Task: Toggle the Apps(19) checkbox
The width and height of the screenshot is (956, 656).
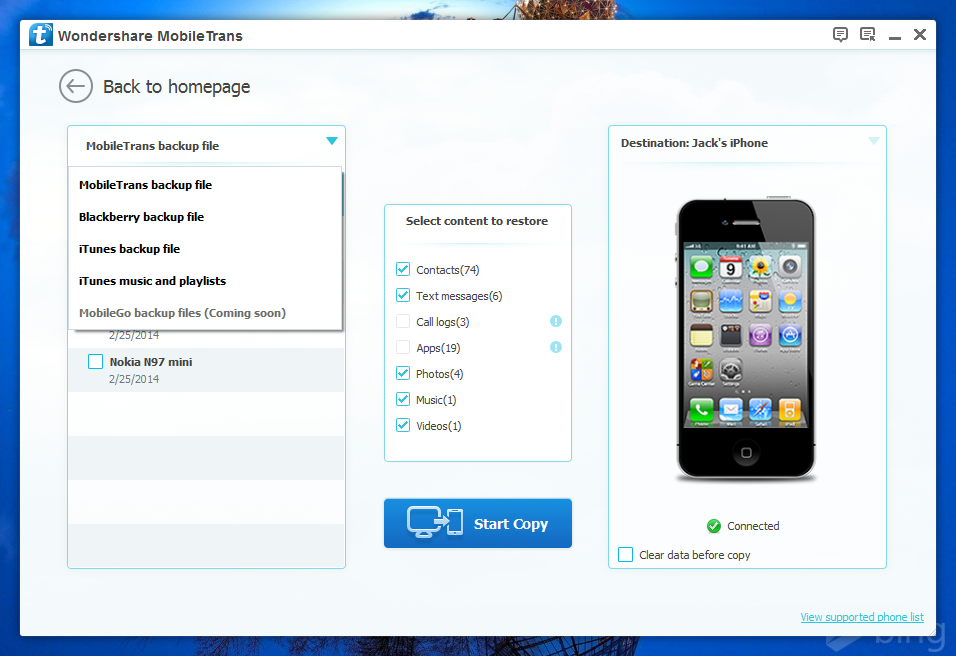Action: (402, 348)
